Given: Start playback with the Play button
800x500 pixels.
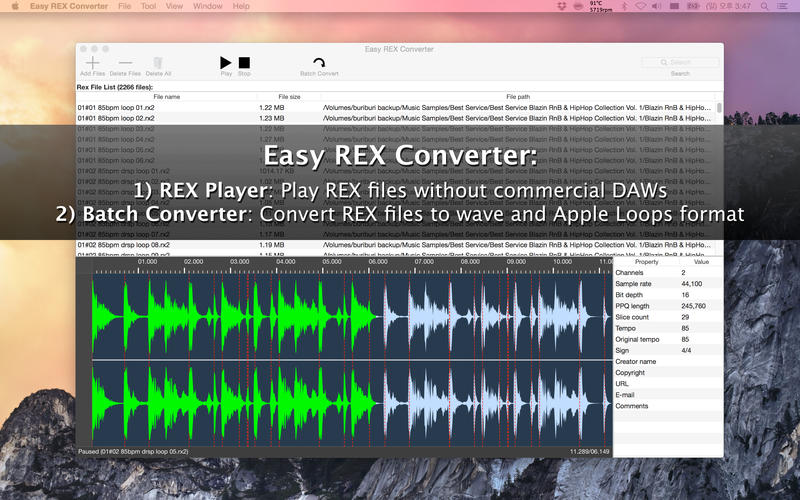Looking at the screenshot, I should [226, 63].
